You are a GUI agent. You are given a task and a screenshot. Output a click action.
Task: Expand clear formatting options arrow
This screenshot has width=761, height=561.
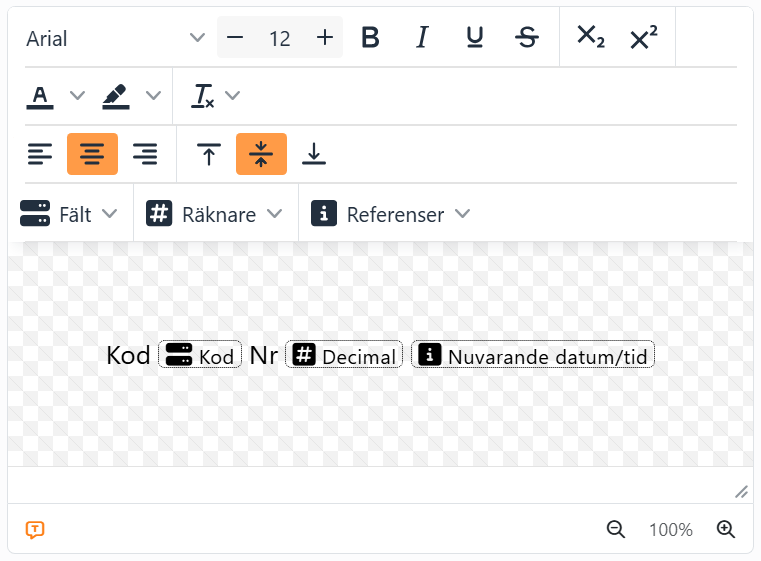tap(232, 96)
